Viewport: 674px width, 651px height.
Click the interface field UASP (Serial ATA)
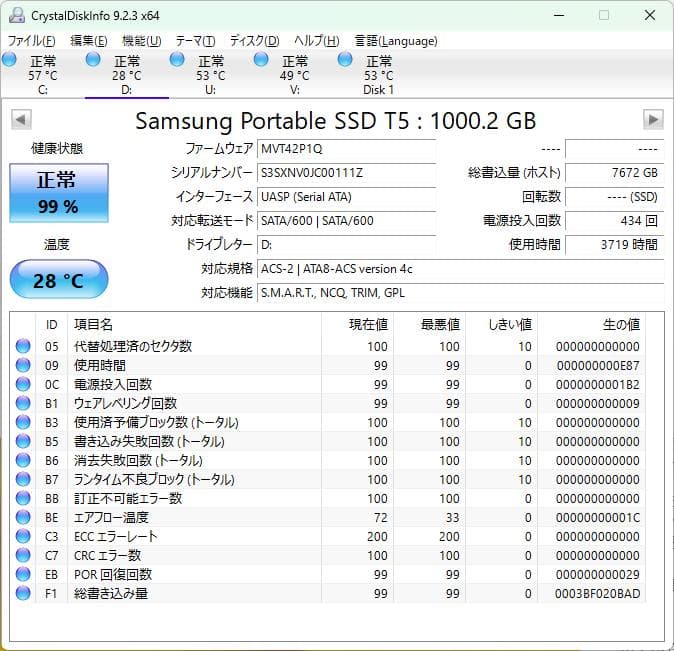tap(346, 197)
